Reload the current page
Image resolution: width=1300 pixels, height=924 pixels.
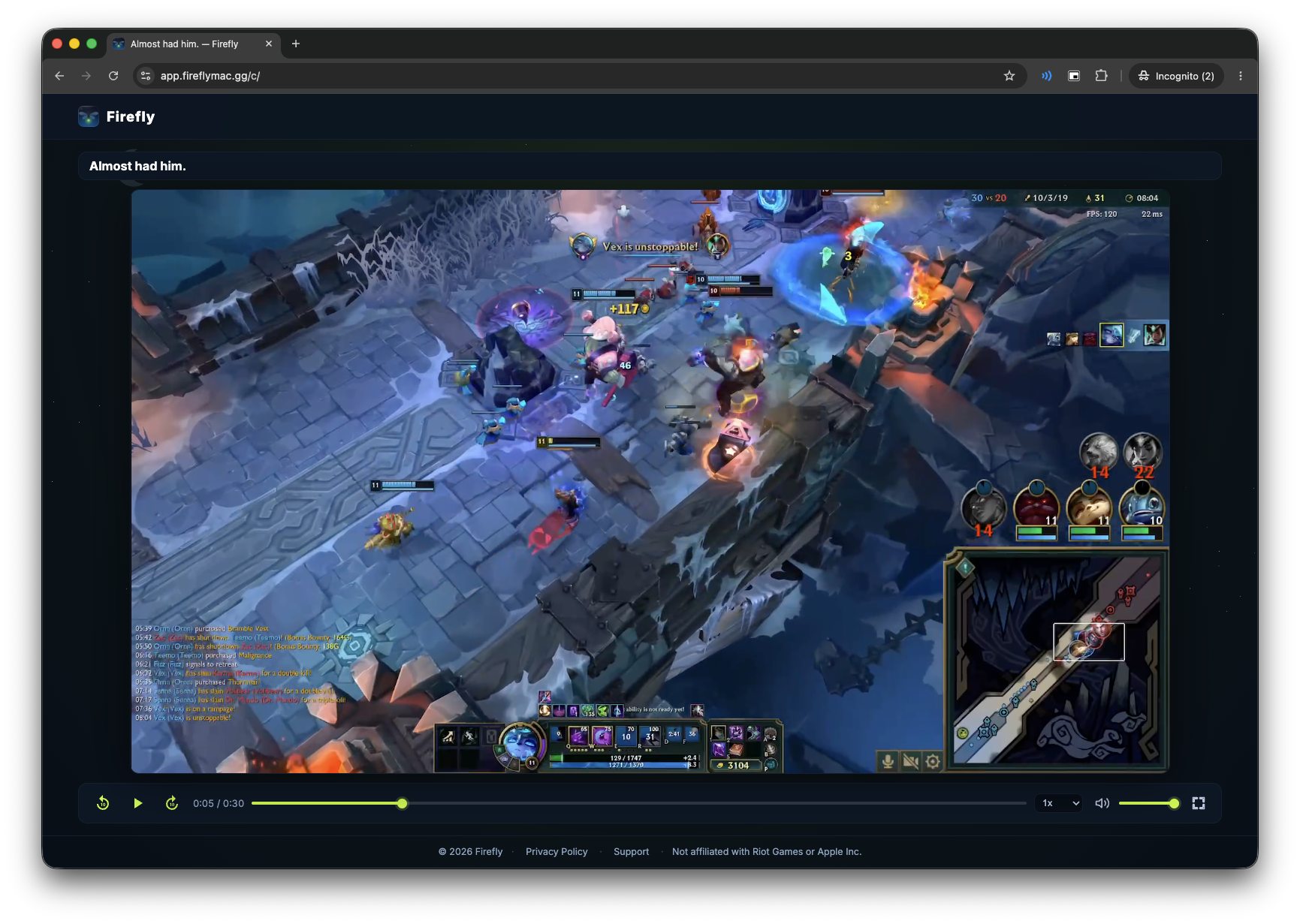(x=113, y=76)
